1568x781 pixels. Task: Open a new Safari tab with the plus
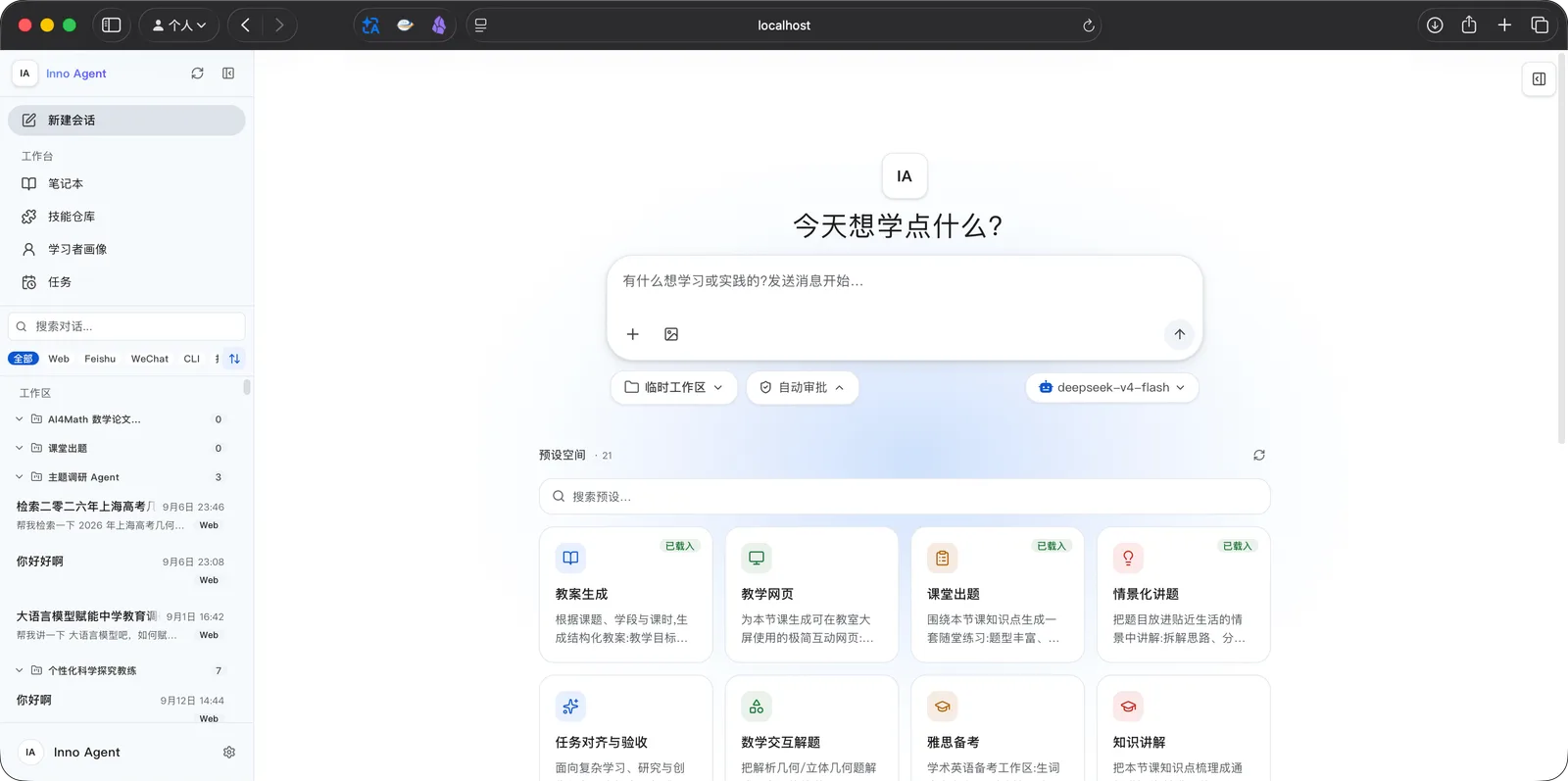point(1504,25)
